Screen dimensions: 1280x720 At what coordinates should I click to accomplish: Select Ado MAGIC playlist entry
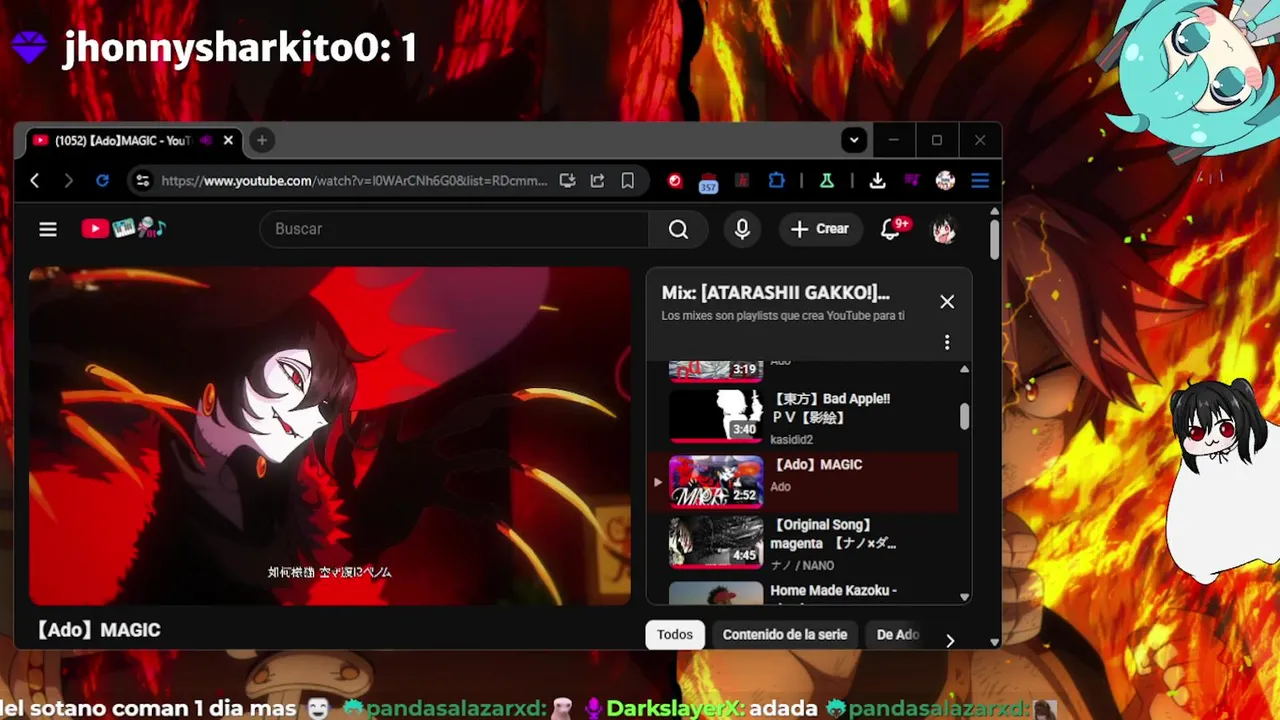click(807, 482)
